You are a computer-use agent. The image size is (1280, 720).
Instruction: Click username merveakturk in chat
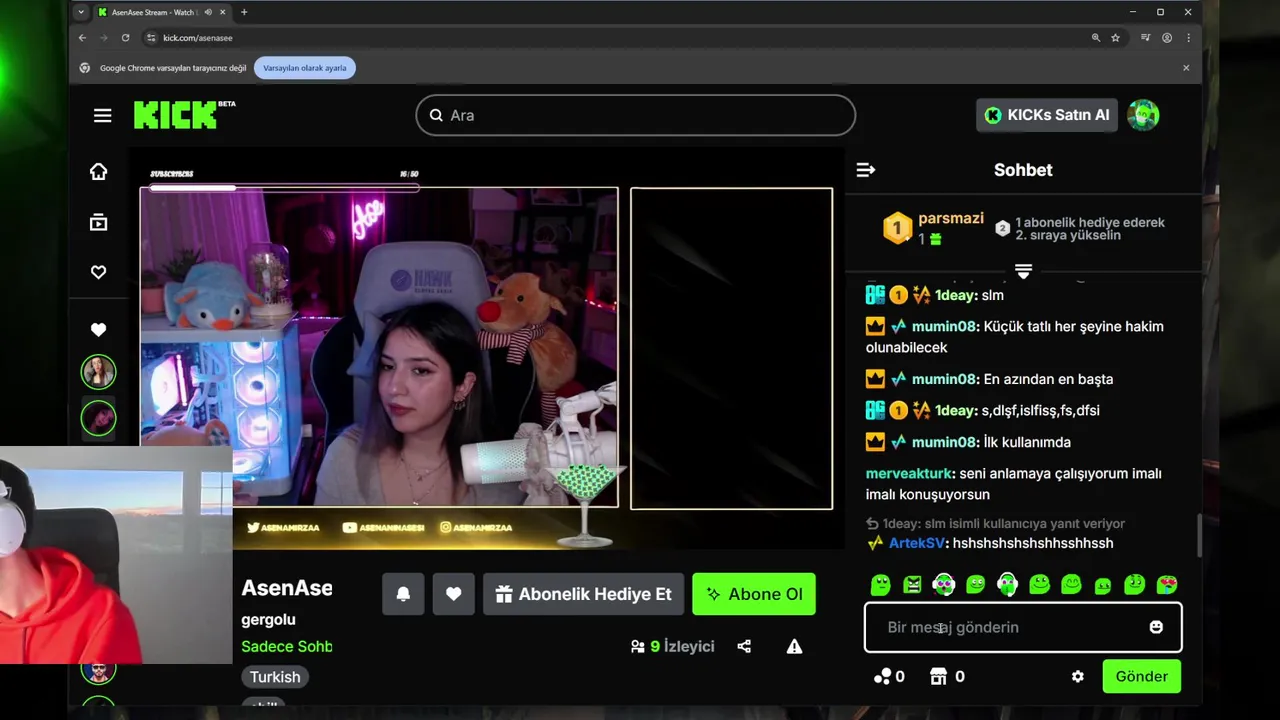click(909, 473)
